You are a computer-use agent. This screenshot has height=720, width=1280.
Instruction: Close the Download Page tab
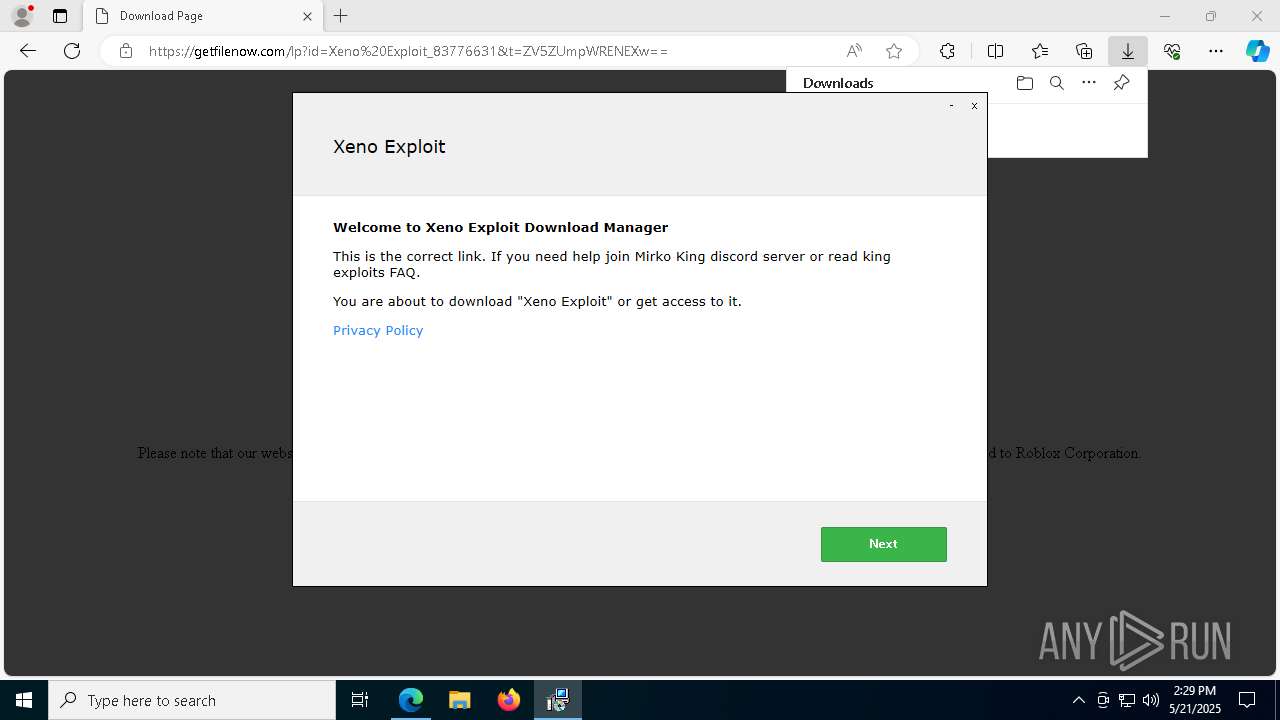tap(307, 16)
